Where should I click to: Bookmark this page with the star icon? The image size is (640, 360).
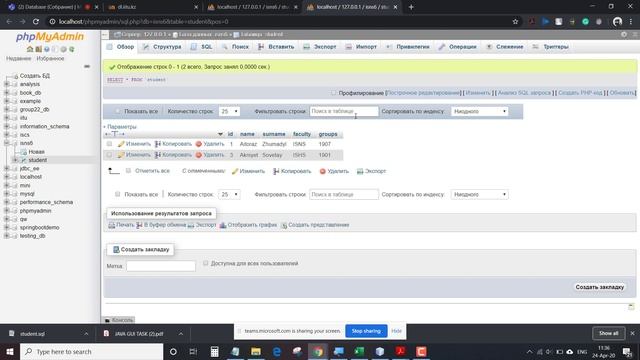515,22
